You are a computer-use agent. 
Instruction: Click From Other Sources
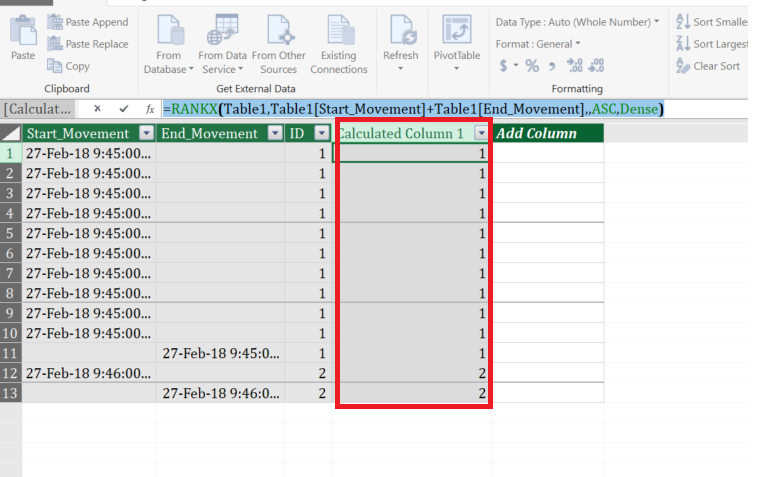pyautogui.click(x=279, y=44)
